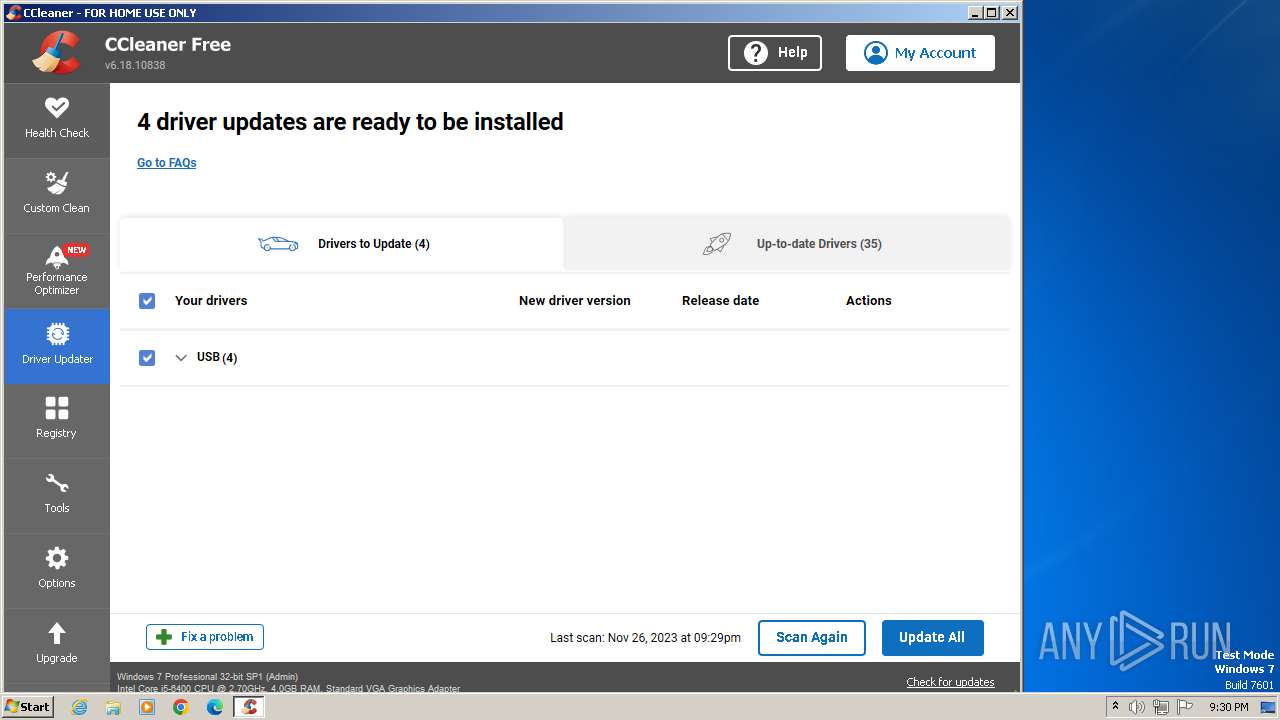Click the CCleaner logo in the header

coord(56,52)
